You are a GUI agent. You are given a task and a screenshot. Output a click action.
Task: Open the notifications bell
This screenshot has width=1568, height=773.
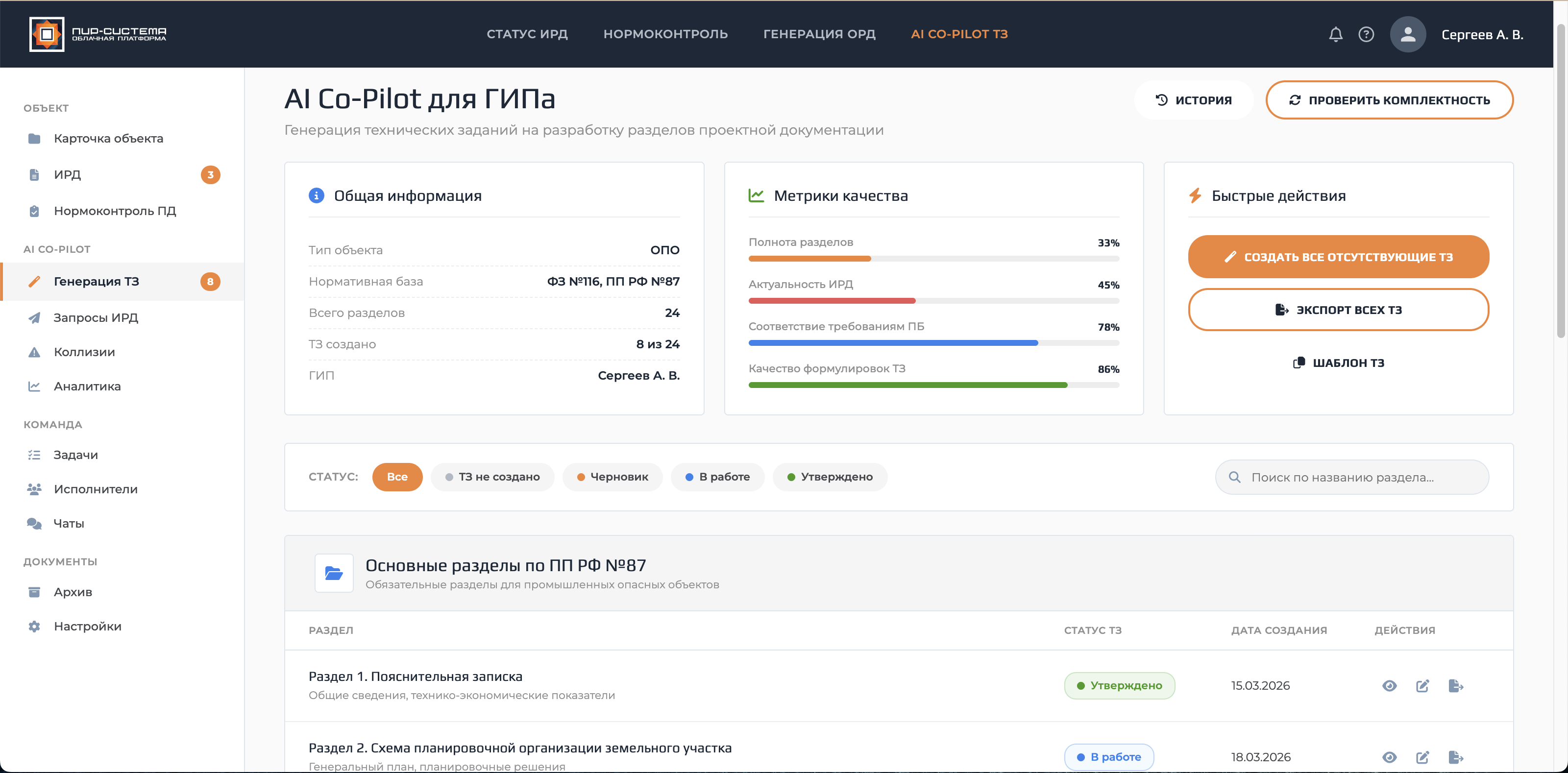pos(1335,35)
